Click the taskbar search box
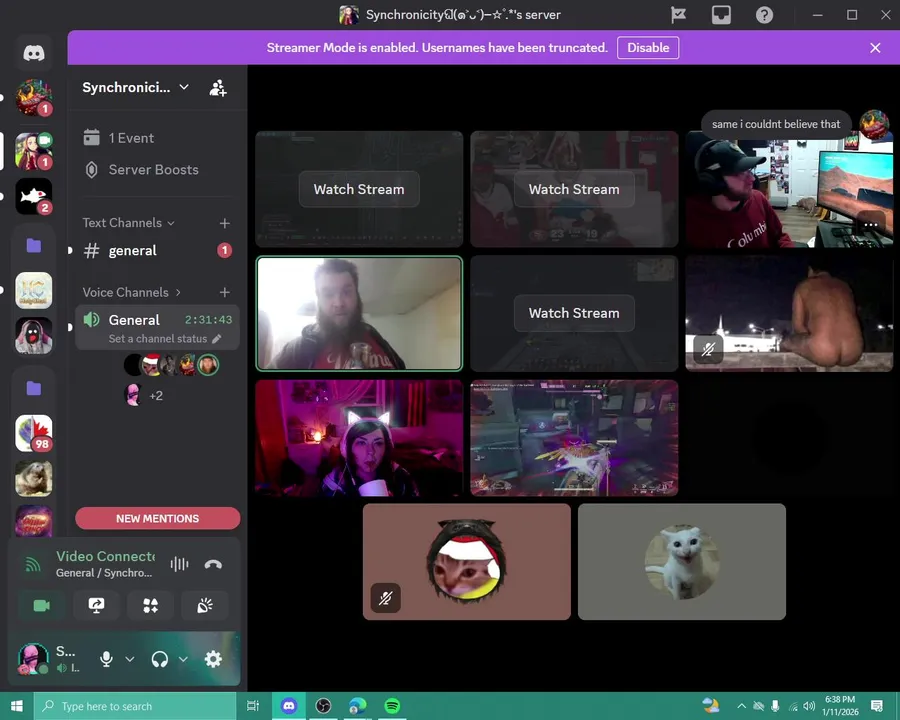The height and width of the screenshot is (720, 900). point(135,706)
